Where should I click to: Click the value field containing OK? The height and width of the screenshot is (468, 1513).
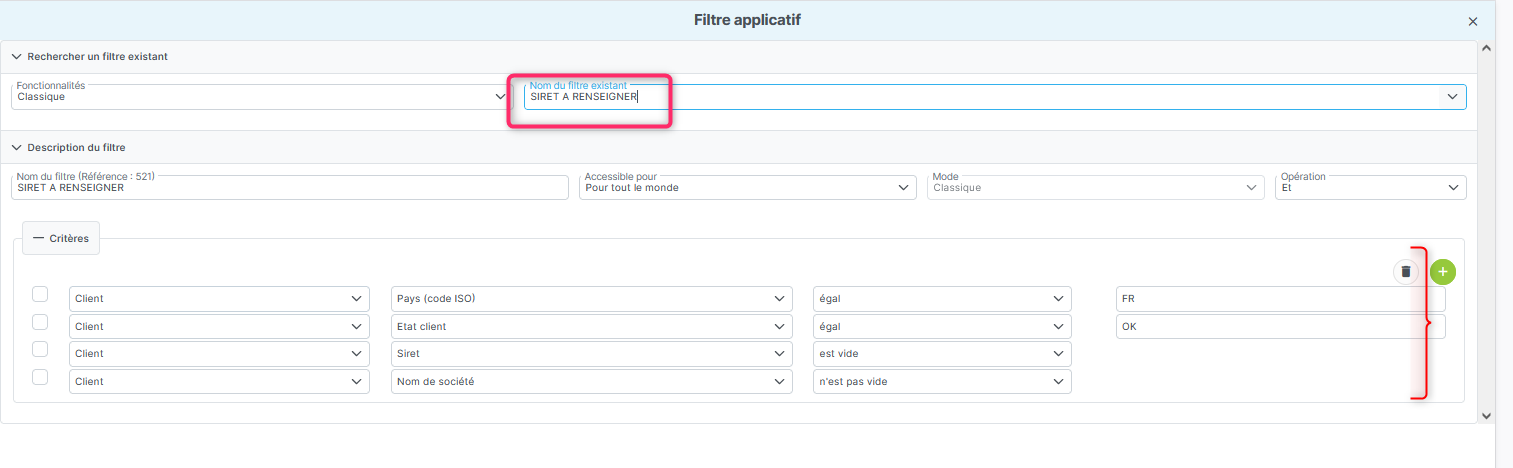[1280, 327]
